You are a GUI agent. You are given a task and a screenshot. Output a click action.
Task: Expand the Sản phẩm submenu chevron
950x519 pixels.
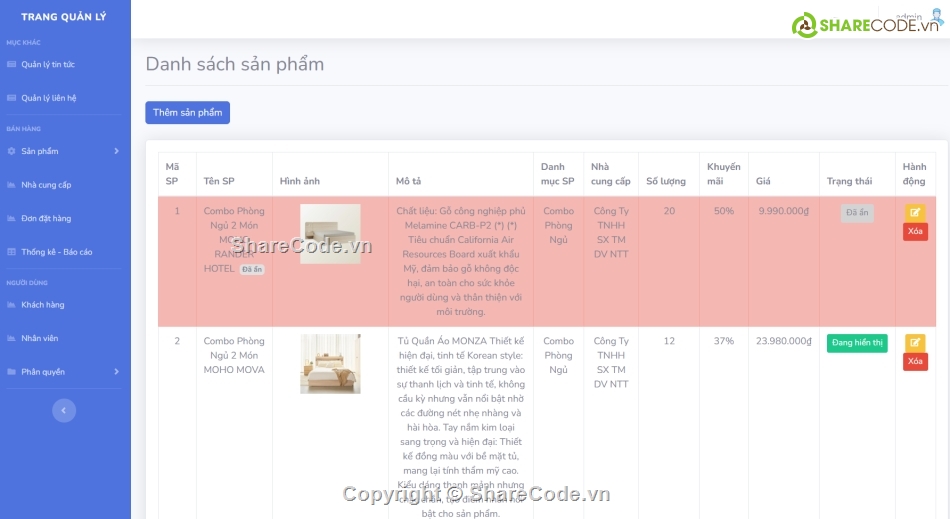(x=116, y=151)
